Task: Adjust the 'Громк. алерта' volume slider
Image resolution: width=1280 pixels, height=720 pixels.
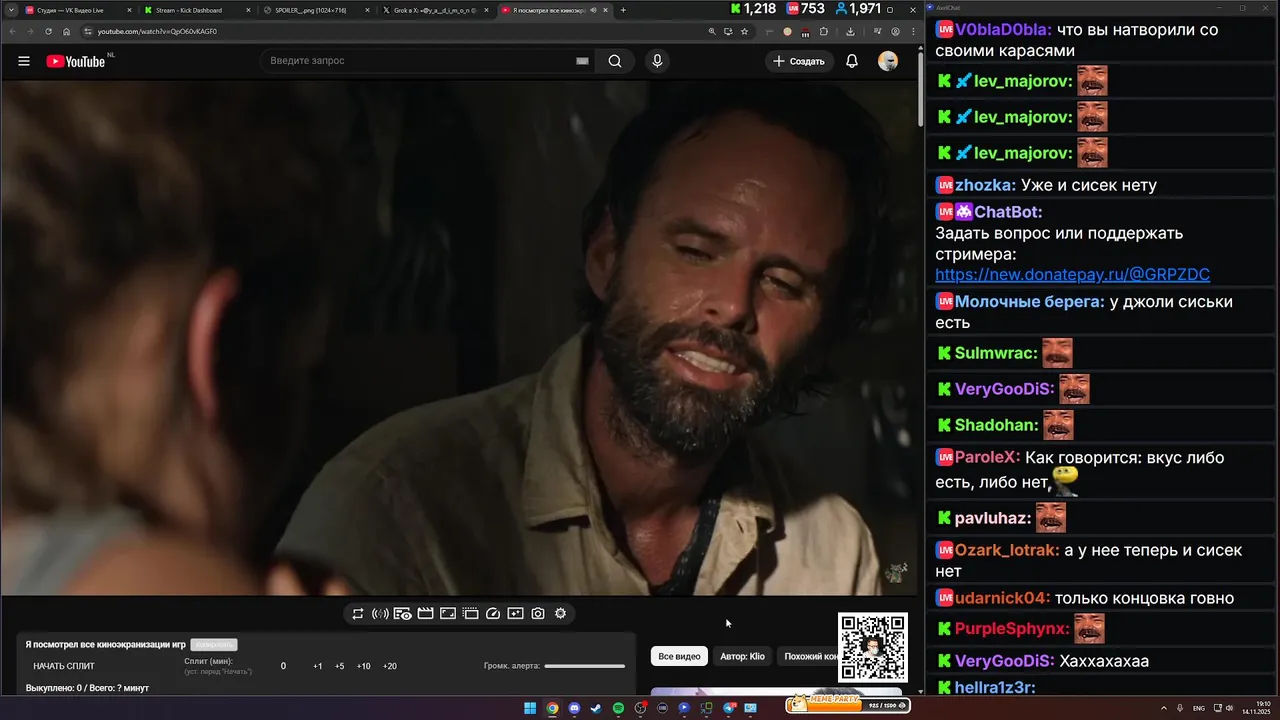Action: [x=584, y=666]
